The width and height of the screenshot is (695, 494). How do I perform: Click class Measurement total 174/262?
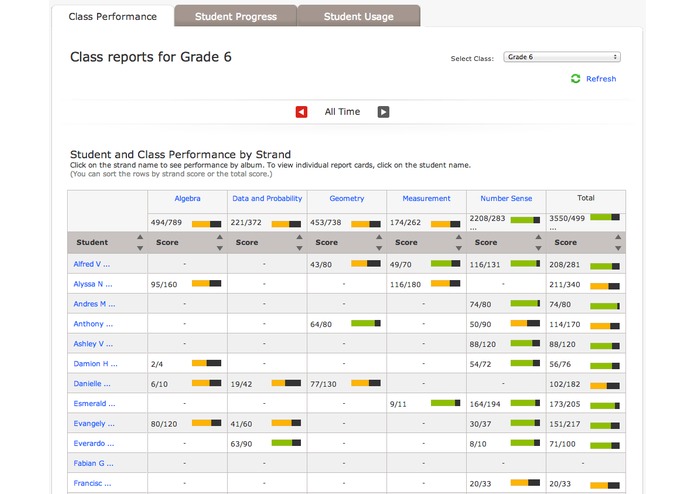[x=405, y=222]
